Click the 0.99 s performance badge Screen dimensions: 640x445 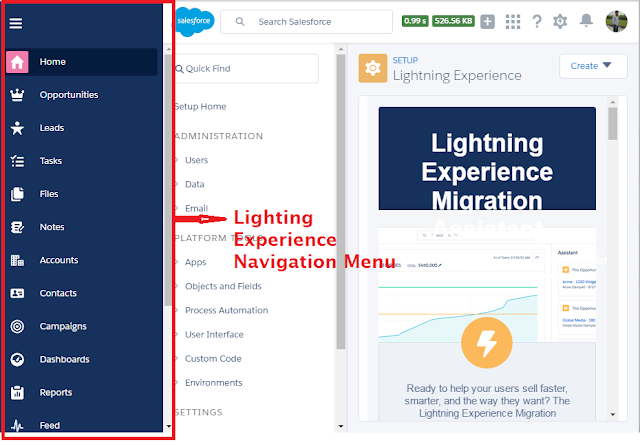[415, 21]
